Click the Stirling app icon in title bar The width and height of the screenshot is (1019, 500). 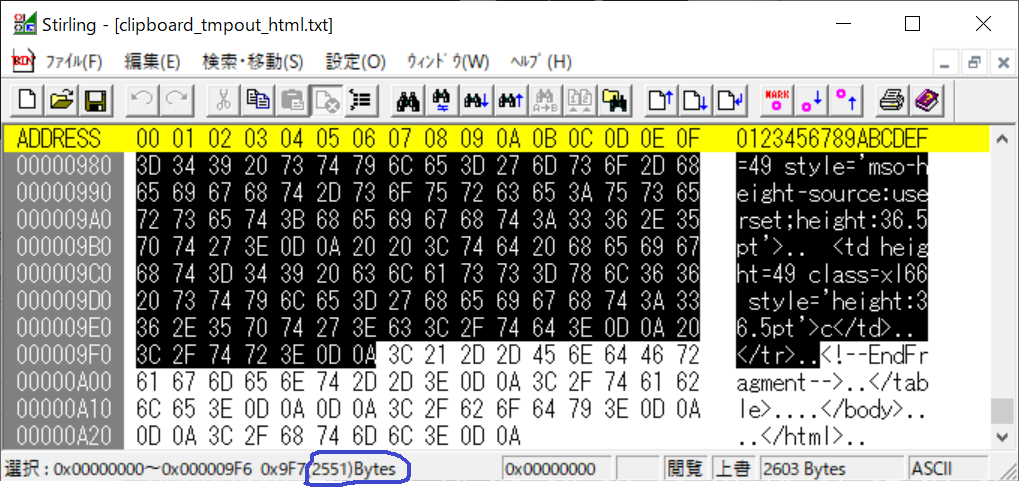pyautogui.click(x=25, y=23)
